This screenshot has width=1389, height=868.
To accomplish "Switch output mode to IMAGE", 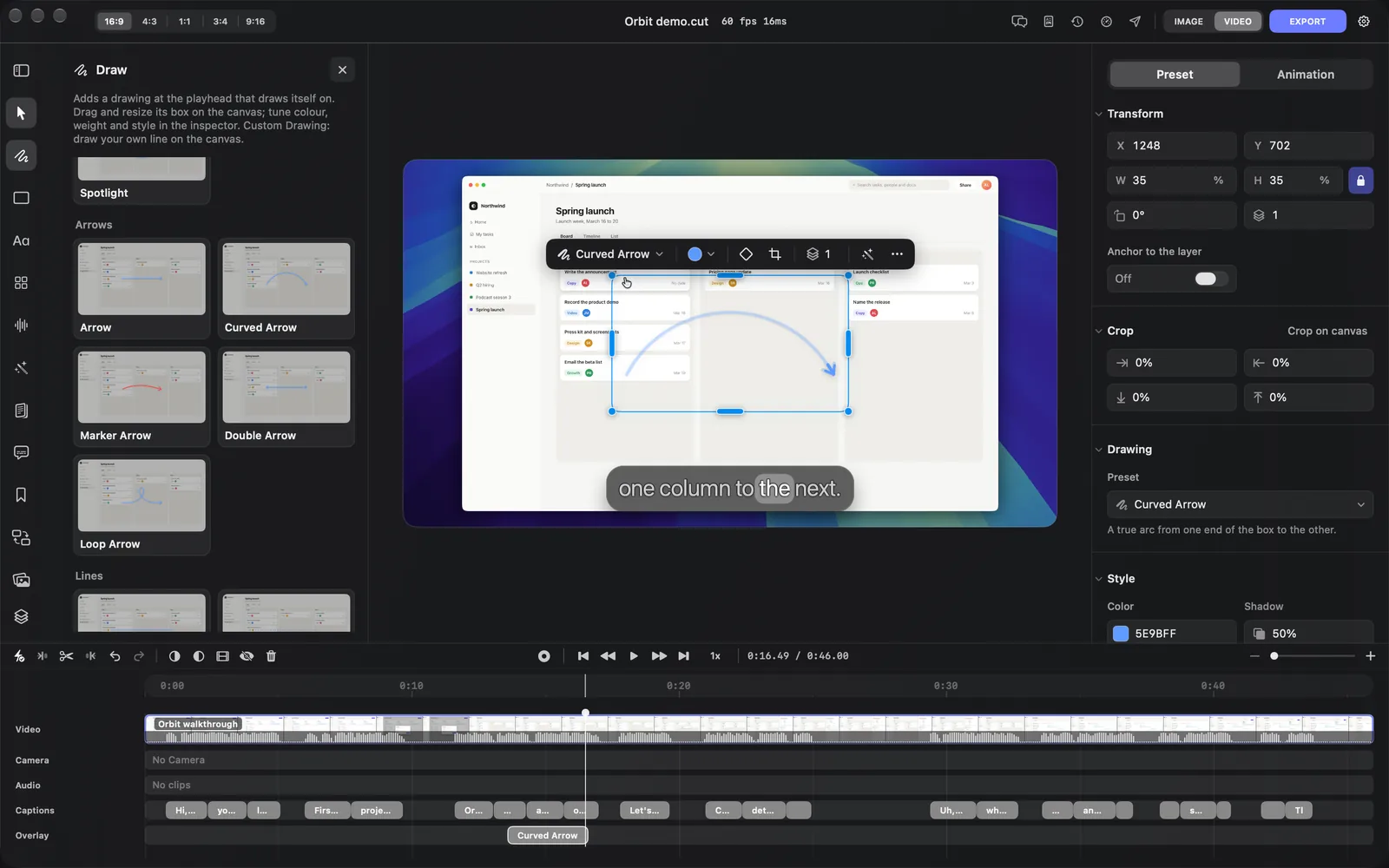I will 1188,22.
